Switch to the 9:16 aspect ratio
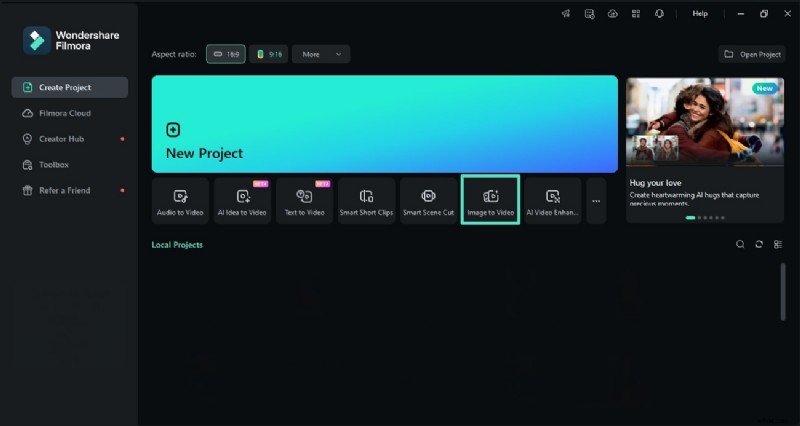 pyautogui.click(x=269, y=54)
